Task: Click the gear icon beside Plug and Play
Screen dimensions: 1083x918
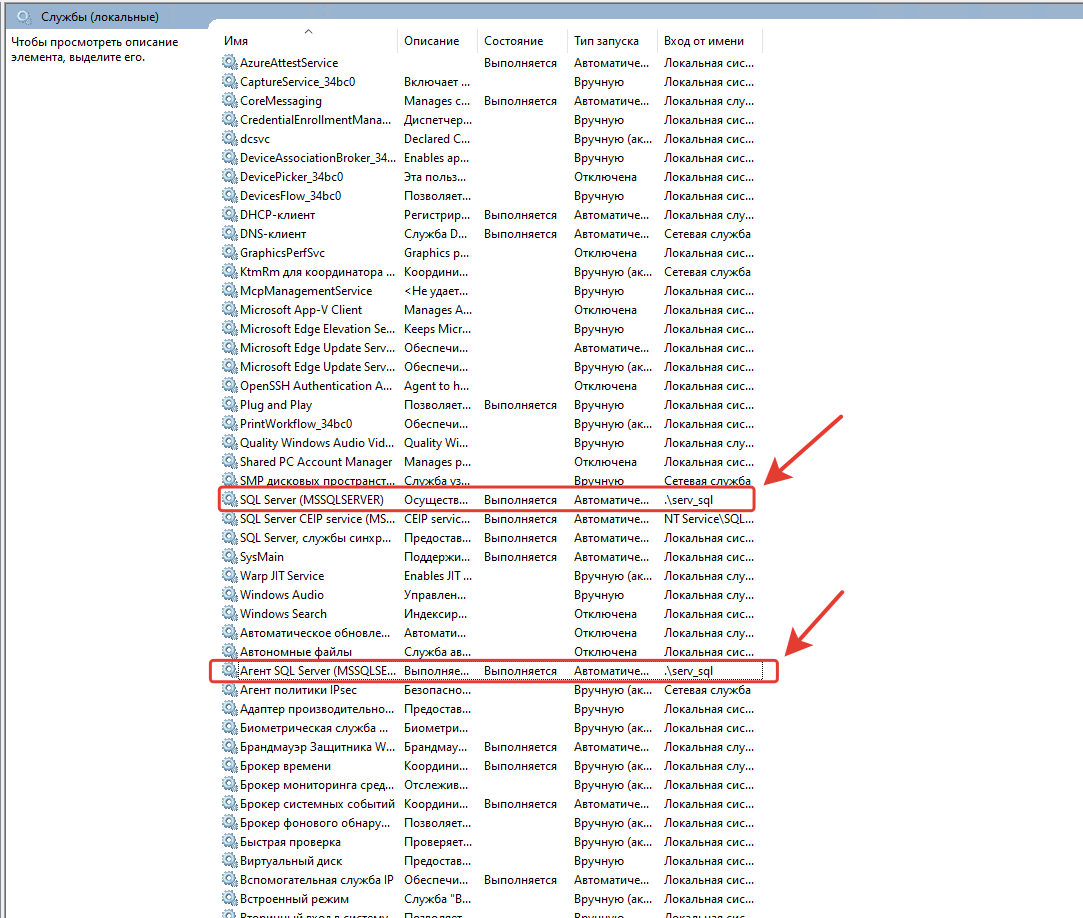Action: (229, 405)
